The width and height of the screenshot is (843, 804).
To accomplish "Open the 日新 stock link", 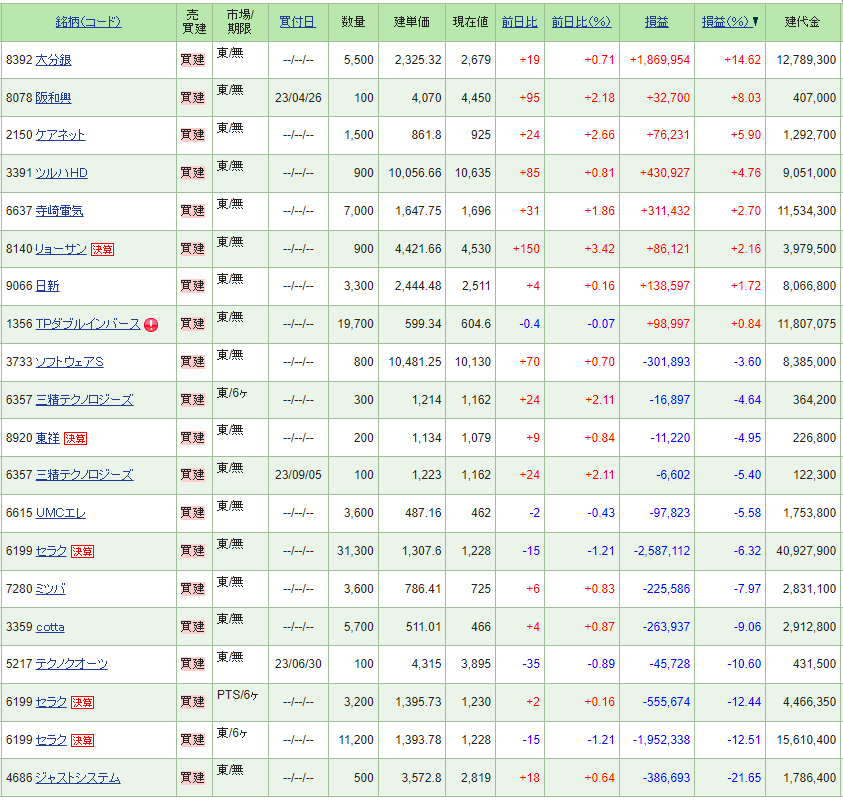I will tap(47, 286).
